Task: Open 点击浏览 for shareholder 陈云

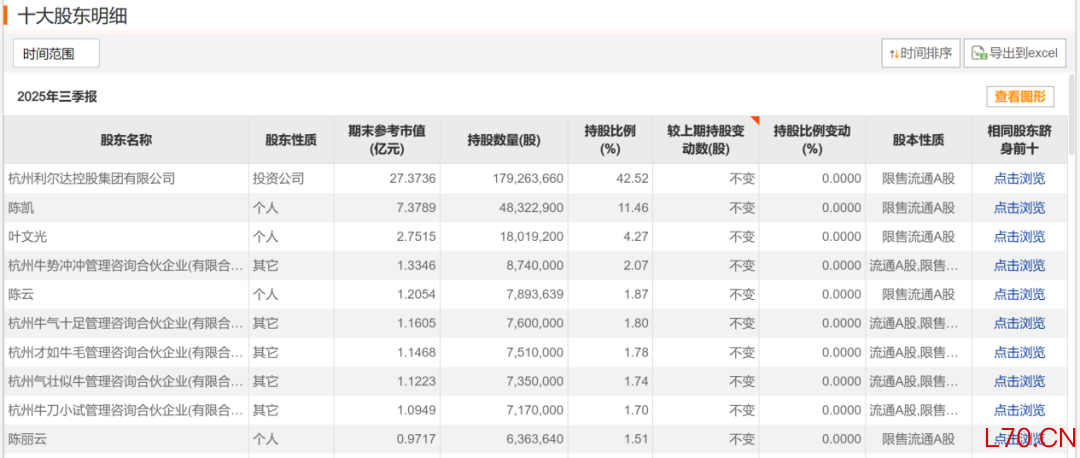Action: pos(1019,295)
